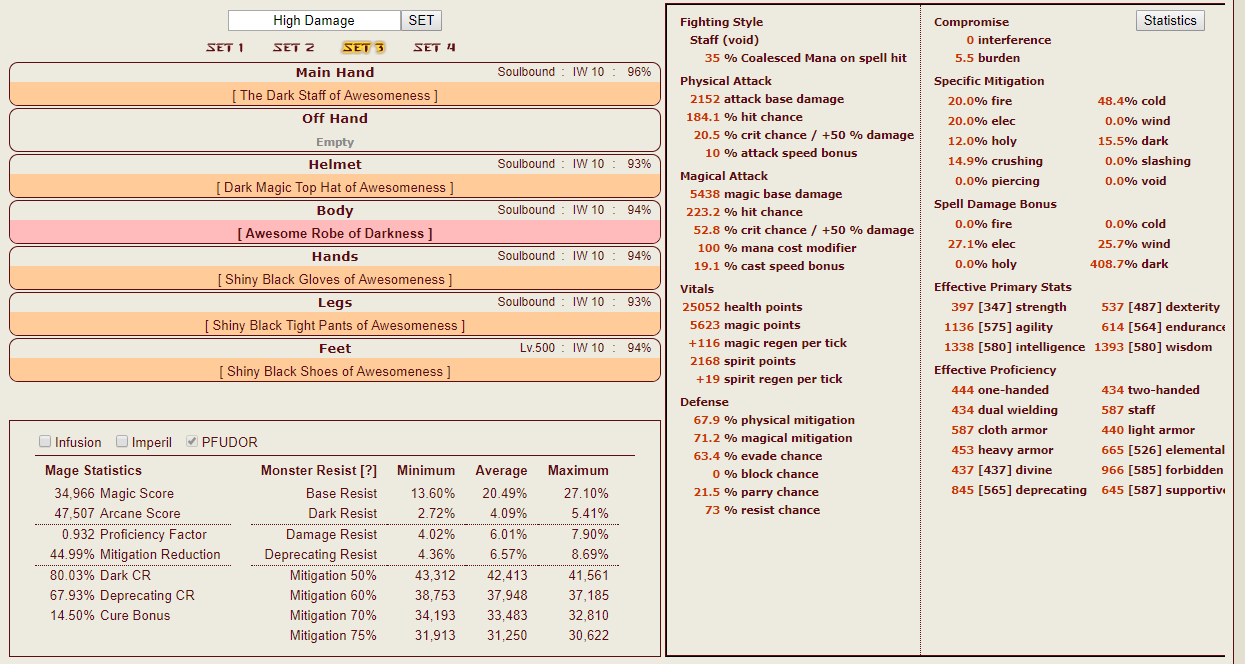Open Shiny Black Shoes of Awesomeness

(335, 372)
